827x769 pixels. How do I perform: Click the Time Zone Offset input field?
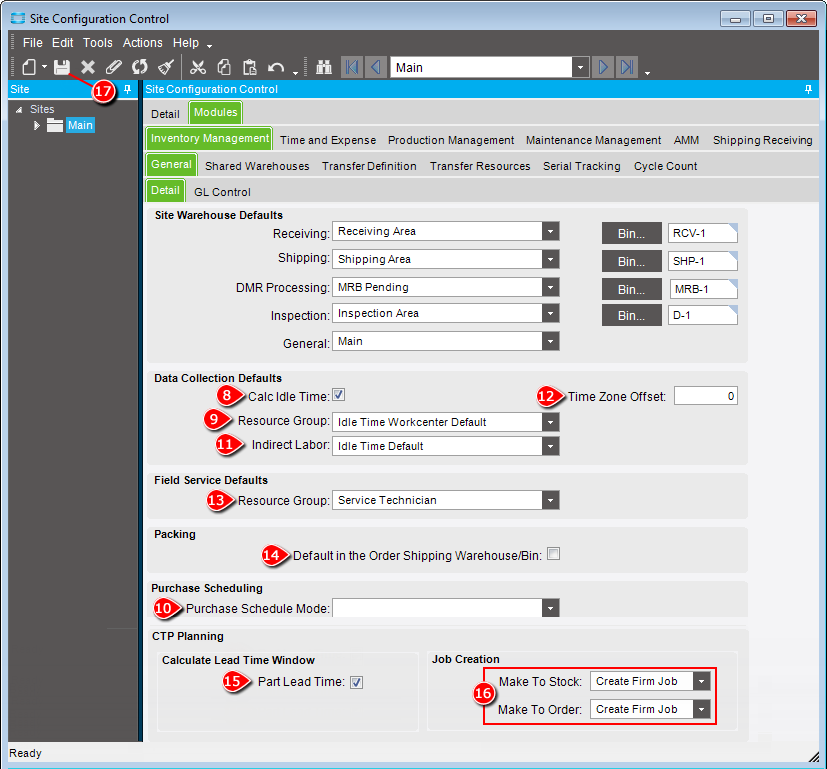(x=705, y=395)
